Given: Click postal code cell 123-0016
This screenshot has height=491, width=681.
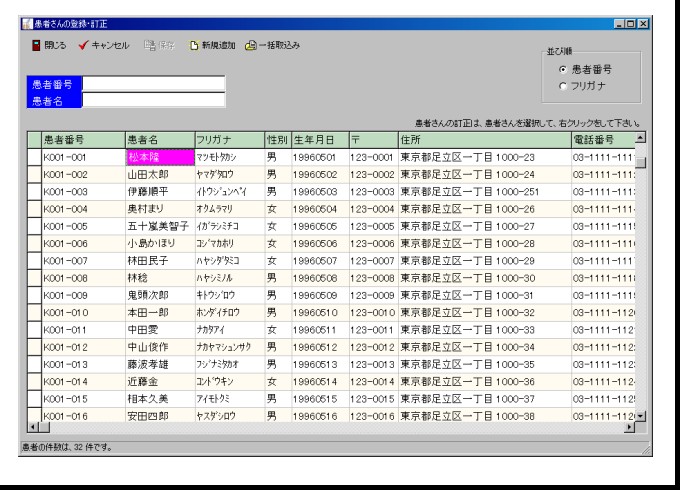Looking at the screenshot, I should click(x=374, y=416).
